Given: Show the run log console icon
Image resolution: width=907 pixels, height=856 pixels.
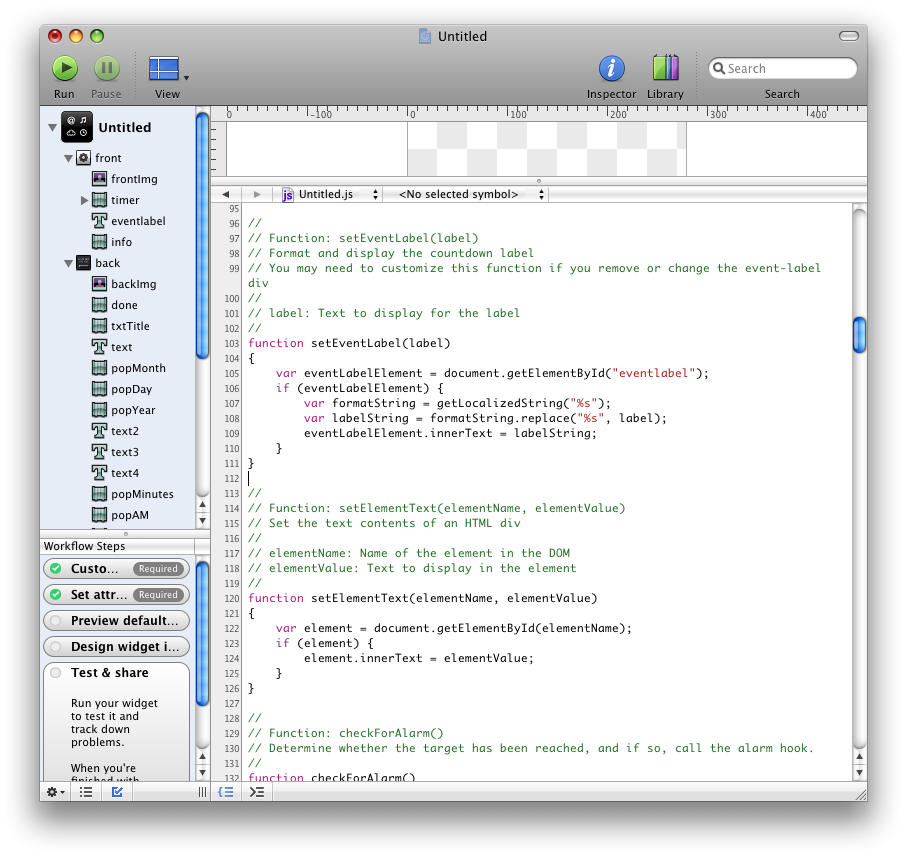Looking at the screenshot, I should [257, 792].
